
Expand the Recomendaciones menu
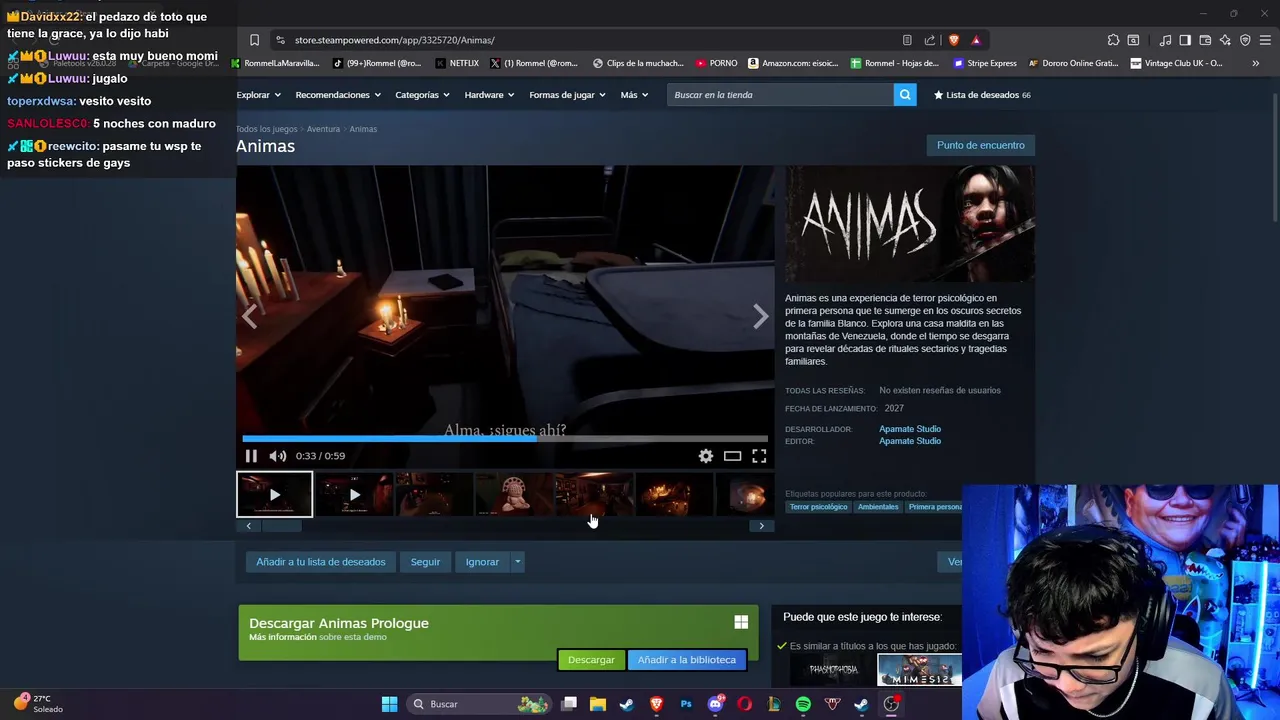tap(338, 95)
